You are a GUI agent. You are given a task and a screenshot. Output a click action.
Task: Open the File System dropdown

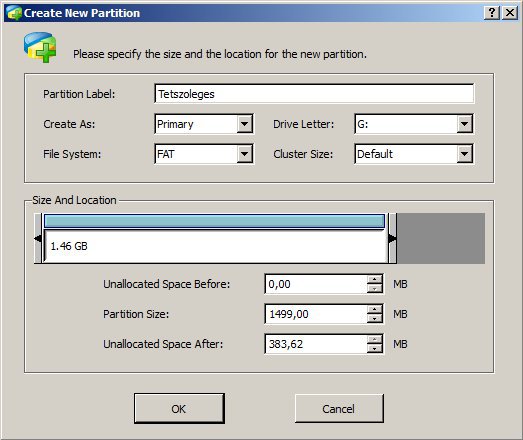tap(244, 154)
